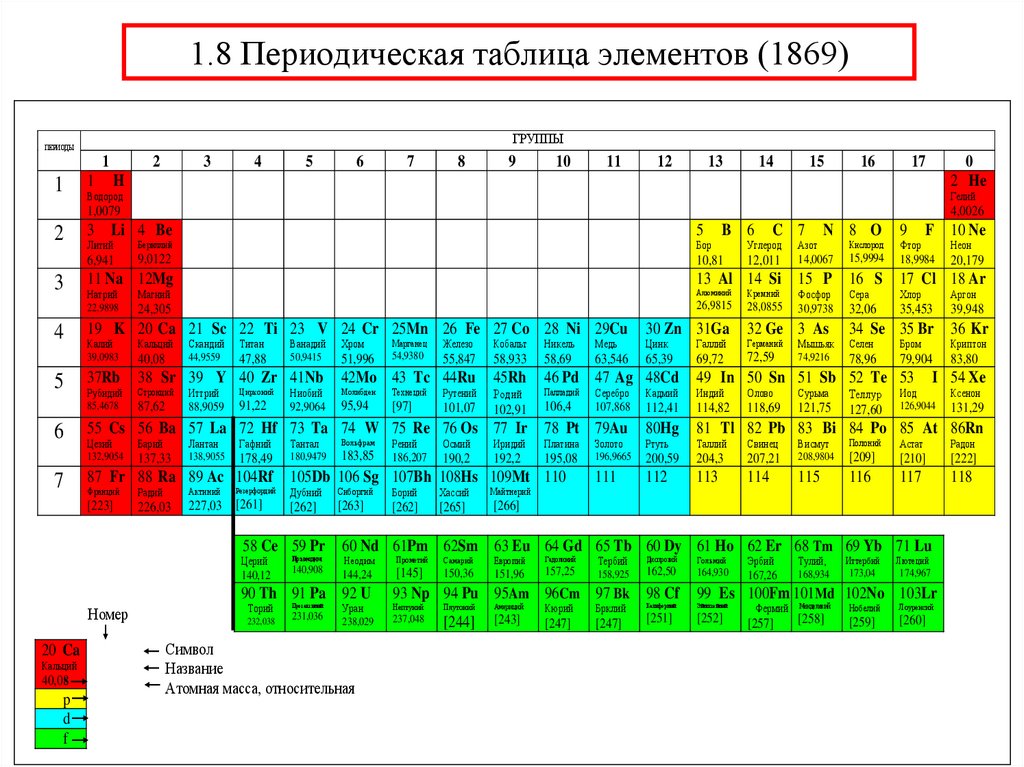
Task: Click the copper cell 'Cu Медь'
Action: (614, 342)
